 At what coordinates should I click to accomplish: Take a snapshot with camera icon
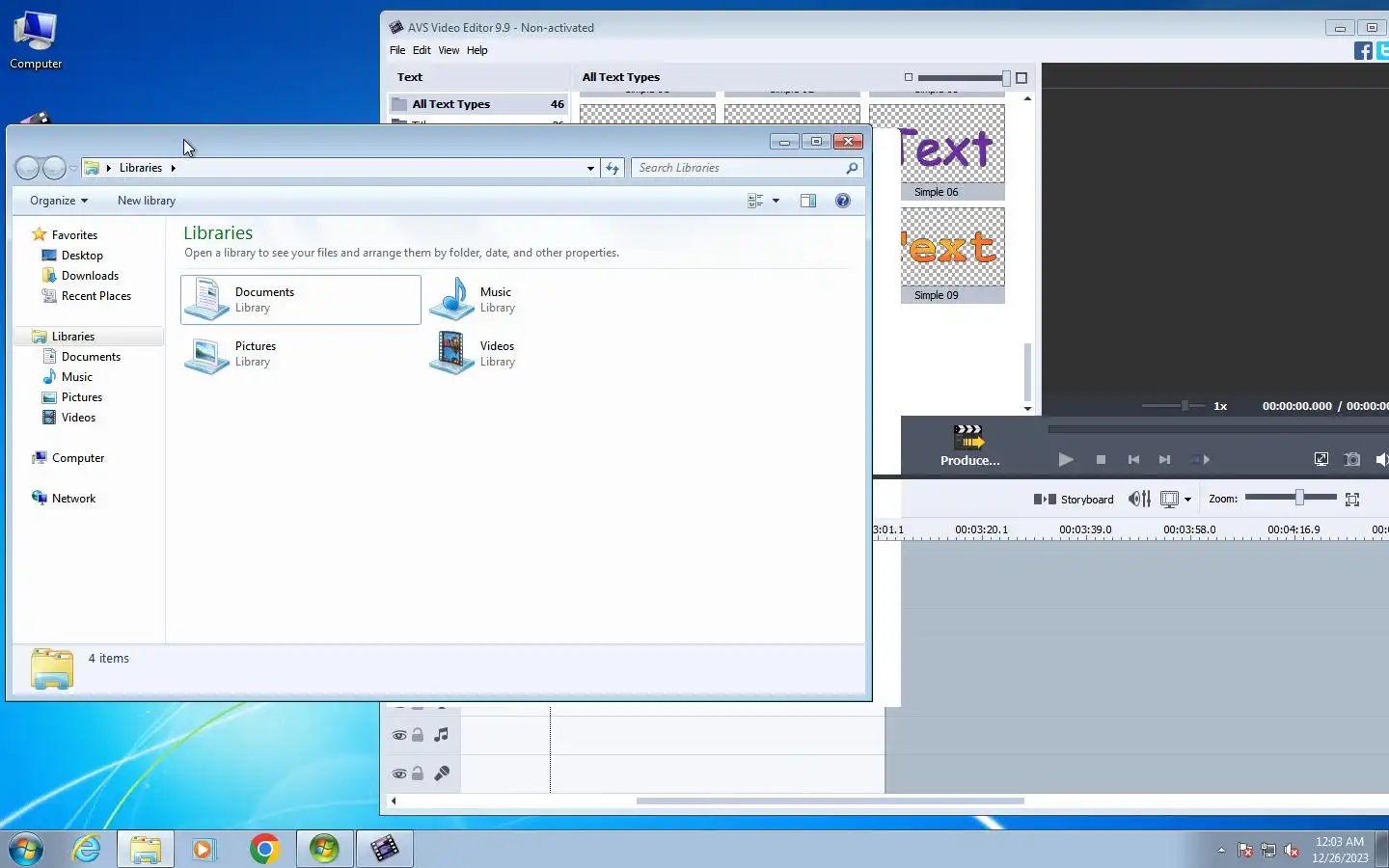[1352, 460]
